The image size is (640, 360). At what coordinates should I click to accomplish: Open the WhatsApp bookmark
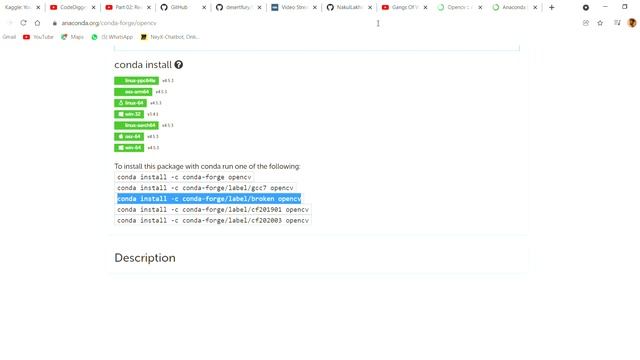click(x=112, y=37)
